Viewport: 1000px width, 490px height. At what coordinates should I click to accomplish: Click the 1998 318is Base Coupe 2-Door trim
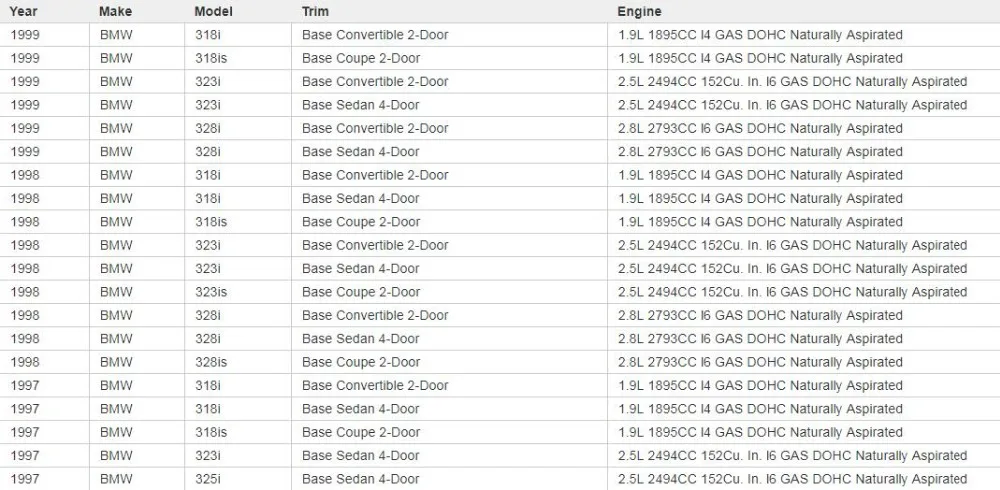[360, 222]
